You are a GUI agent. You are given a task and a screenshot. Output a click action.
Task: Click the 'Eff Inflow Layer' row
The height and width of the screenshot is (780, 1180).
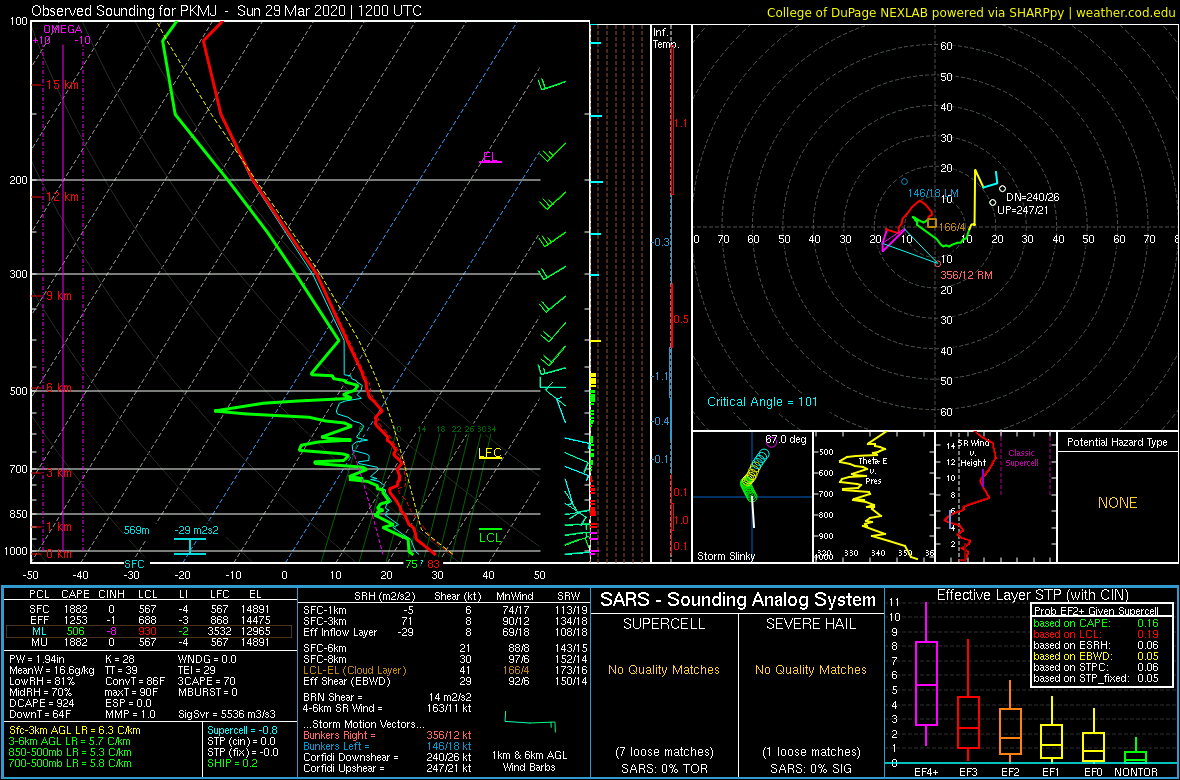coord(444,630)
